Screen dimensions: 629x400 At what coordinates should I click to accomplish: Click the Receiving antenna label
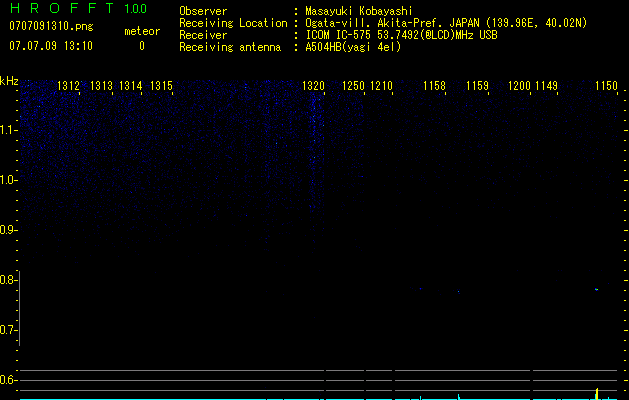tap(230, 47)
